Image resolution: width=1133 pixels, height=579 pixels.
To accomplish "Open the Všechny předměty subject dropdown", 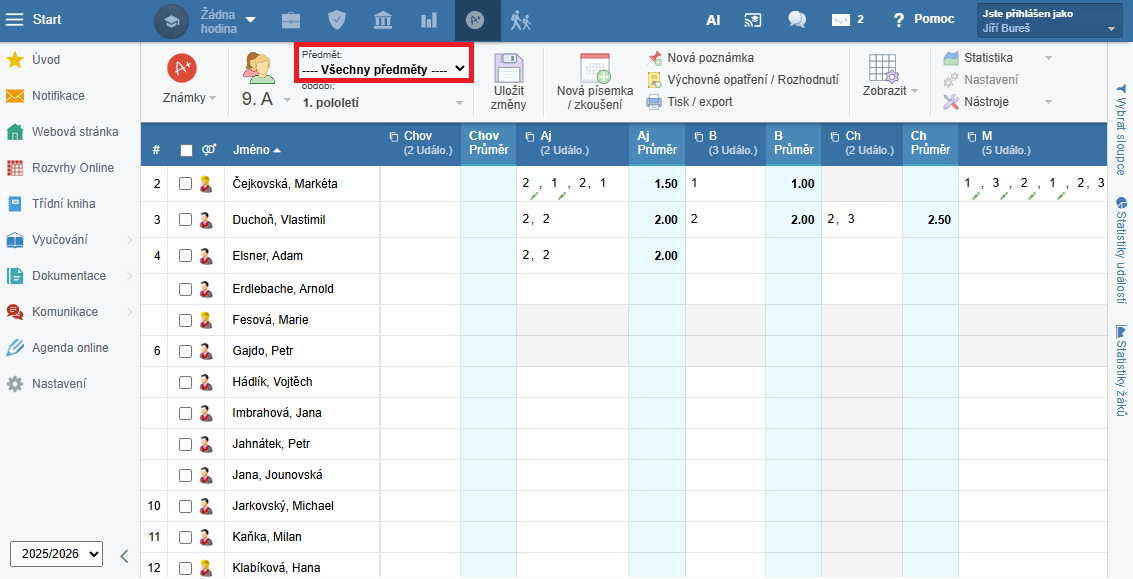I will point(384,69).
